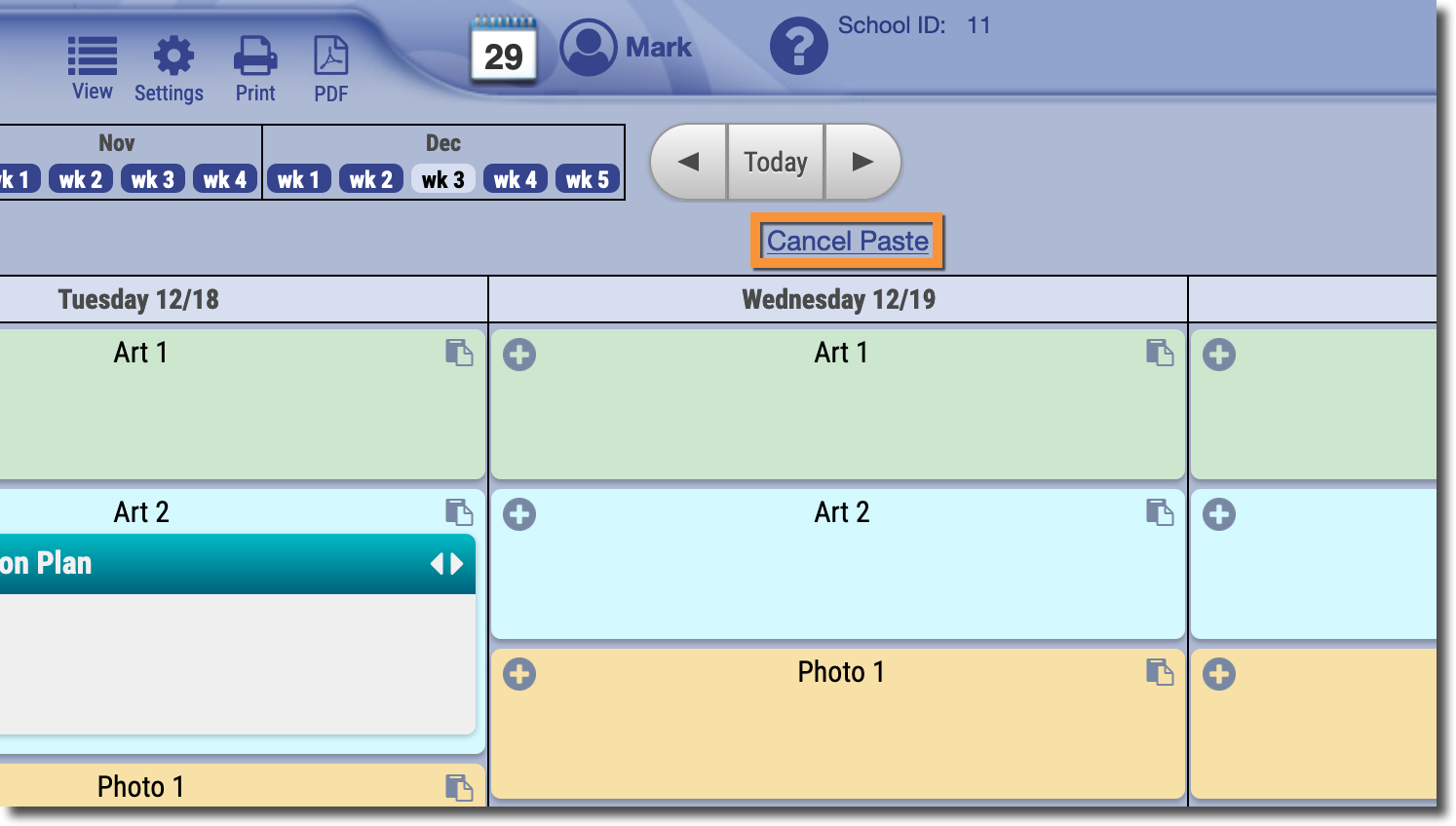This screenshot has width=1456, height=826.
Task: Switch to December wk 4
Action: [x=515, y=179]
